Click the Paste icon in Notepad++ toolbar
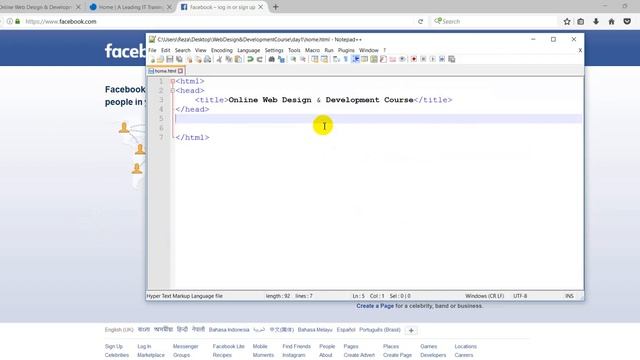The image size is (640, 360). tap(238, 59)
